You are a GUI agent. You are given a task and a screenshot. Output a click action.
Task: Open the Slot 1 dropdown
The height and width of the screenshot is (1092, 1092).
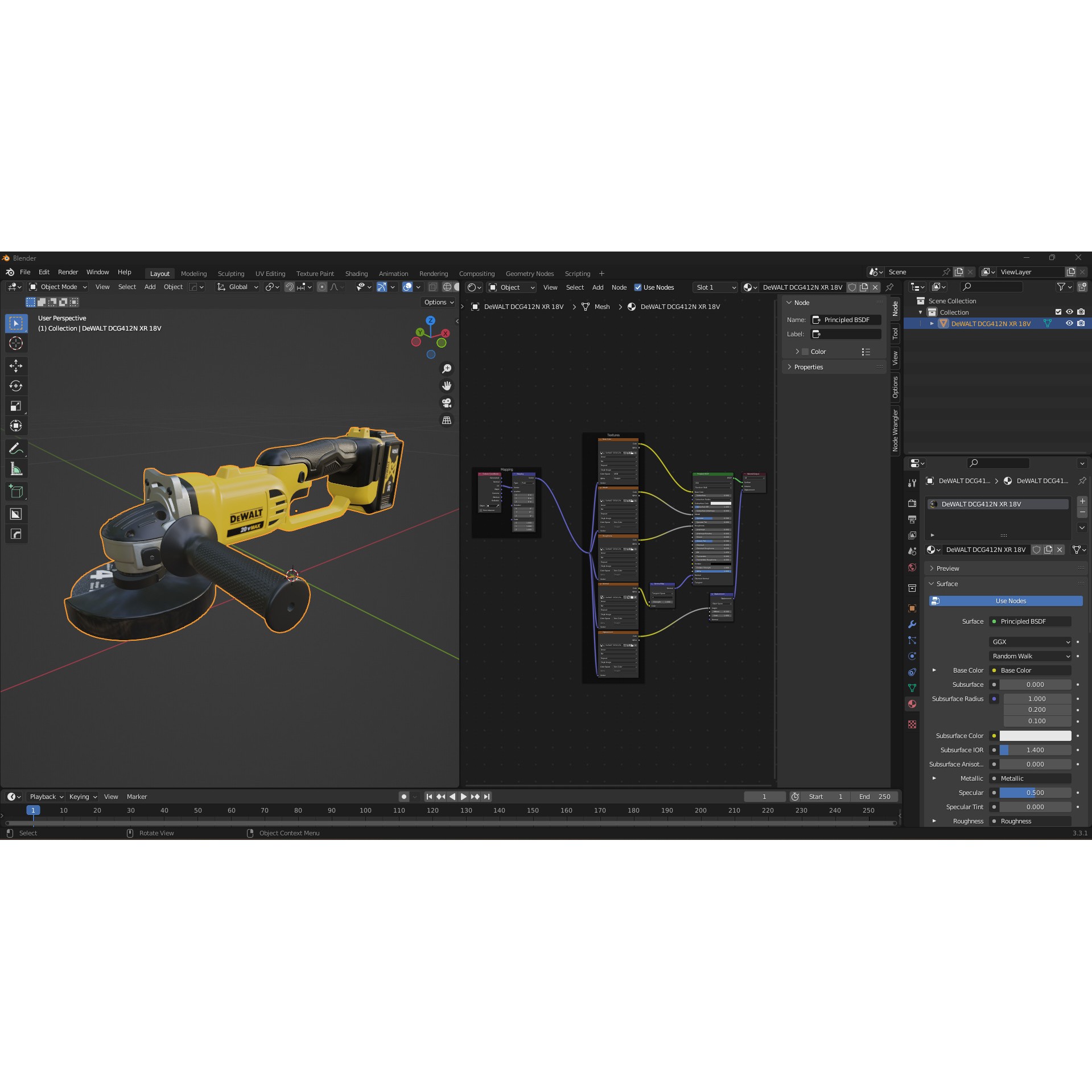tap(715, 287)
